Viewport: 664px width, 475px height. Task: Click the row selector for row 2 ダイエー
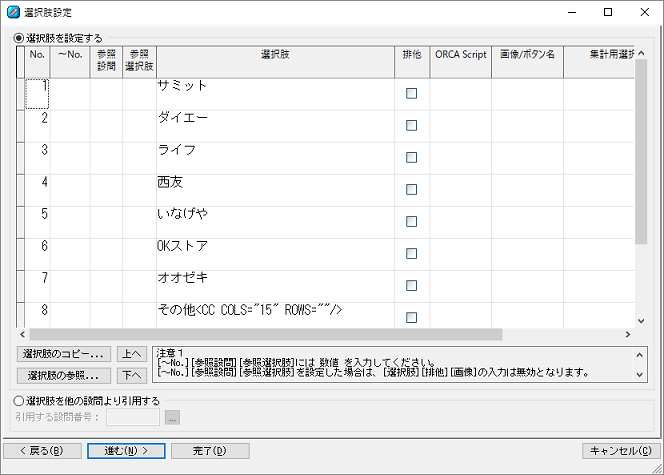coord(20,126)
